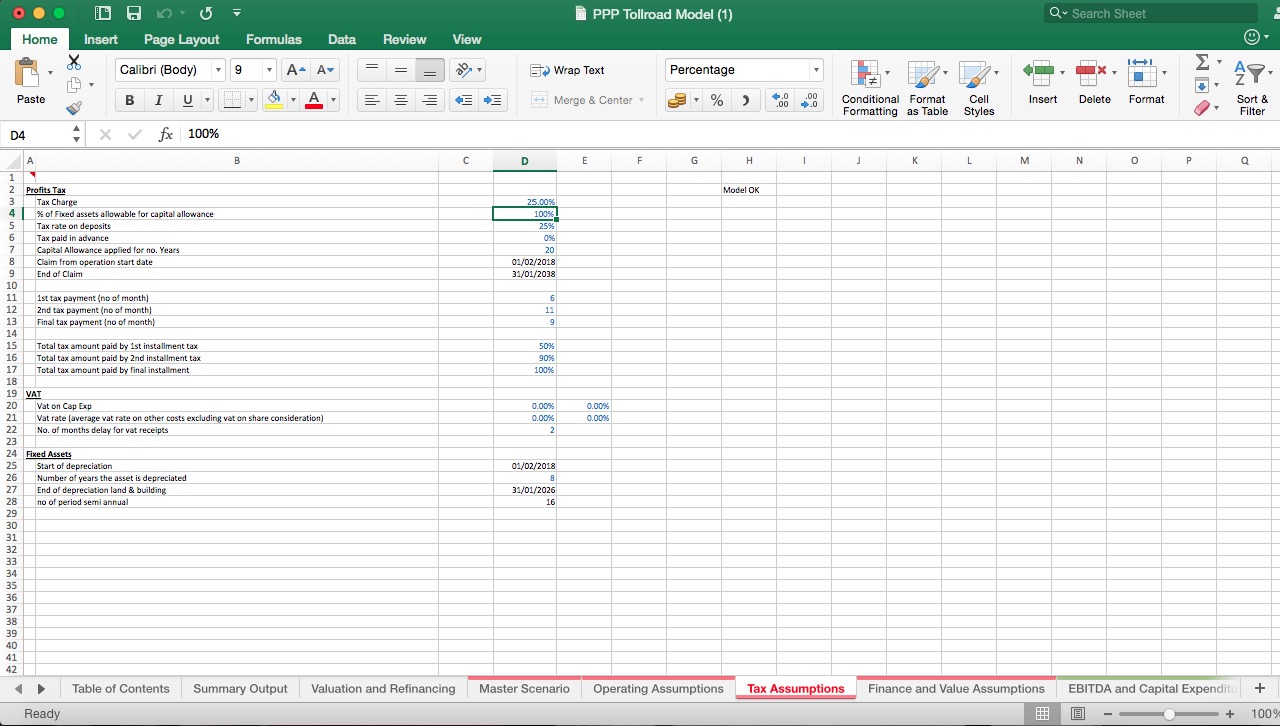Cut the selected cell with the scissors icon
The width and height of the screenshot is (1280, 726).
pyautogui.click(x=73, y=62)
